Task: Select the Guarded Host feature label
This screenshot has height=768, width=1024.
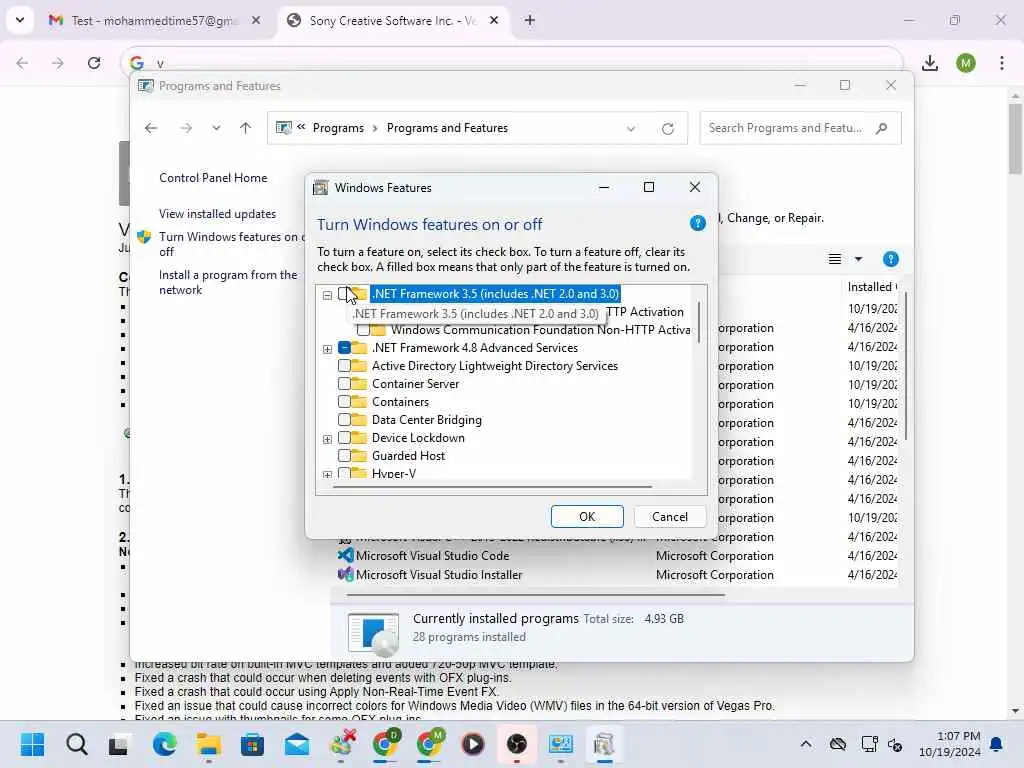Action: 408,456
